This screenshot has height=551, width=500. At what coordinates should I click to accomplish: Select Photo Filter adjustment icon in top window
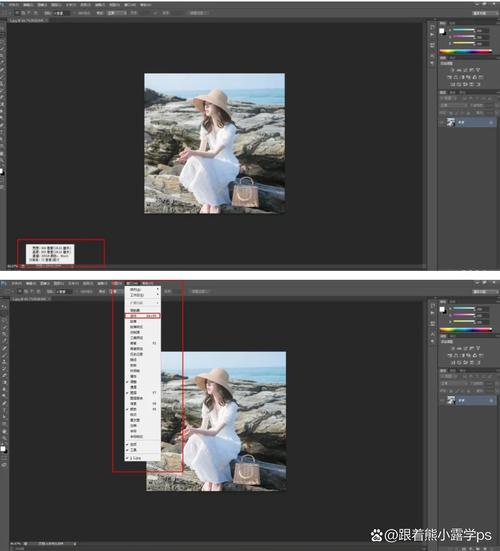pos(468,77)
